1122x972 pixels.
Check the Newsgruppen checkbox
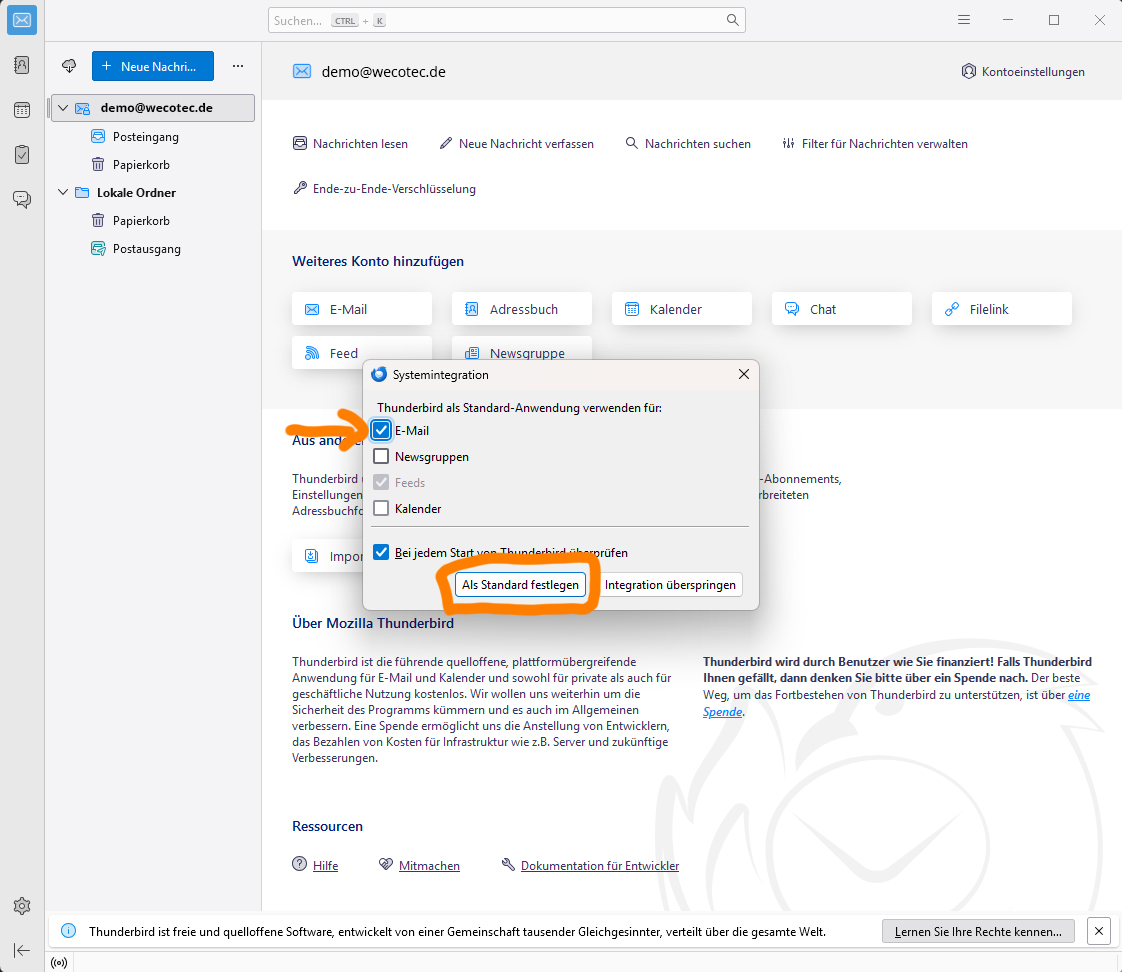click(381, 456)
